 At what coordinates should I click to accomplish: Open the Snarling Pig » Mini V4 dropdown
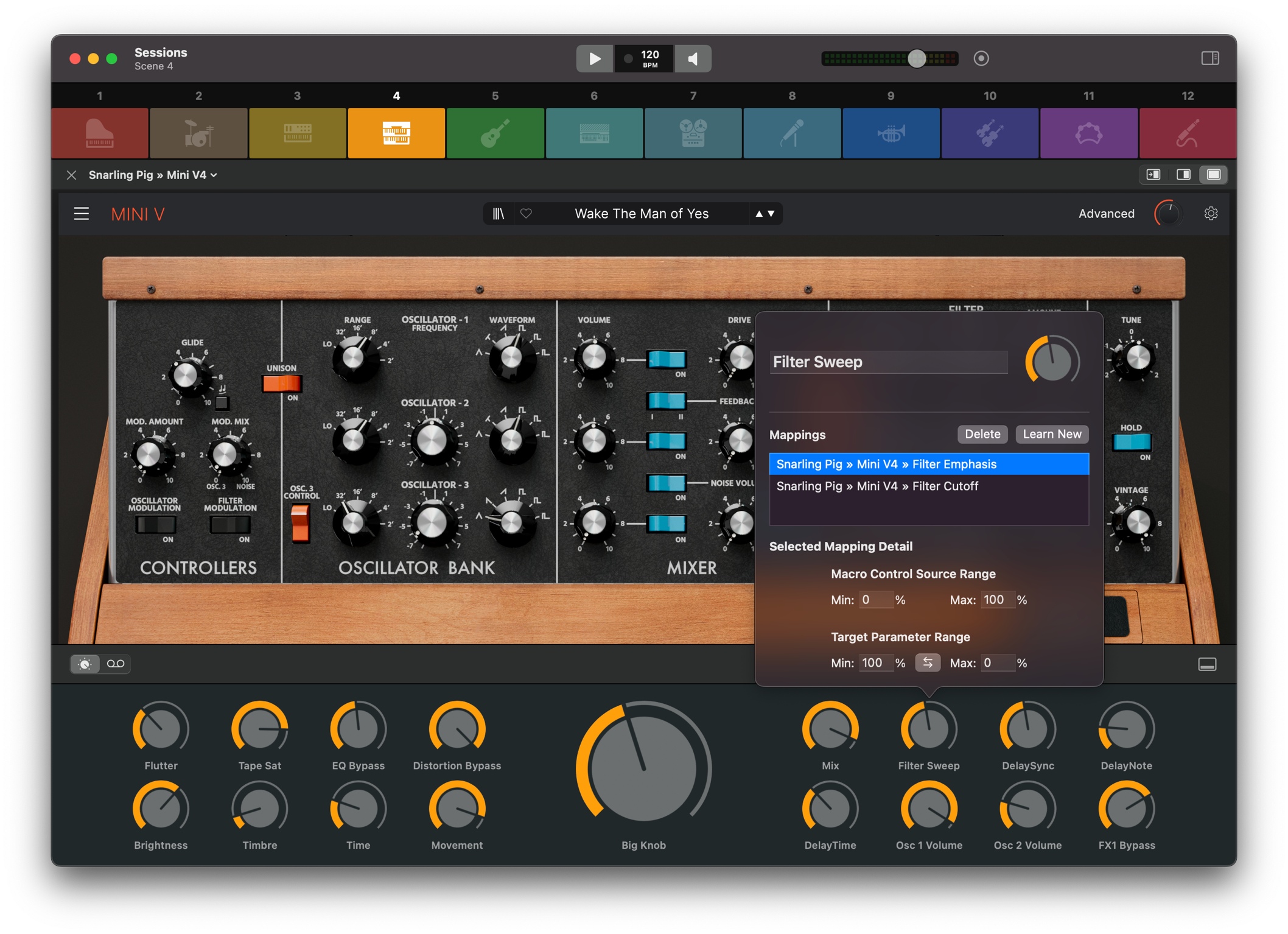click(x=153, y=175)
